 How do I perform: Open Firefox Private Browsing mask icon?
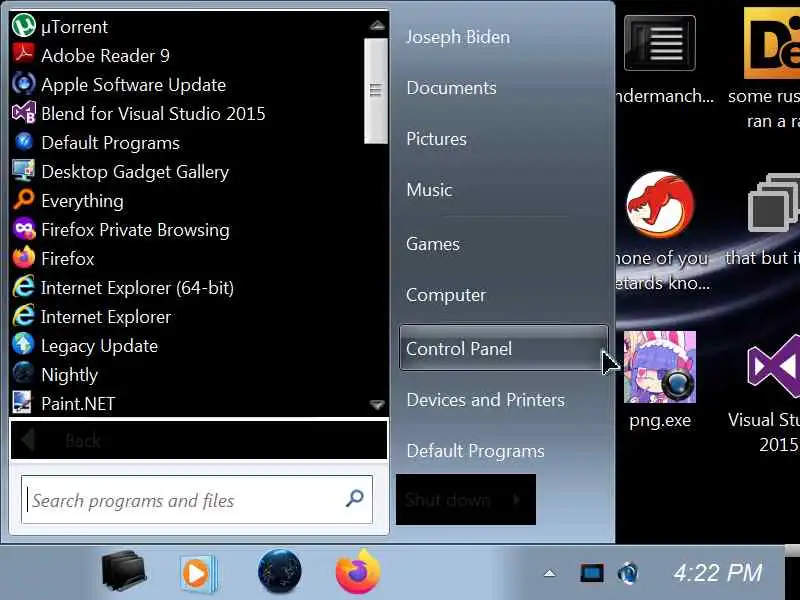(23, 229)
